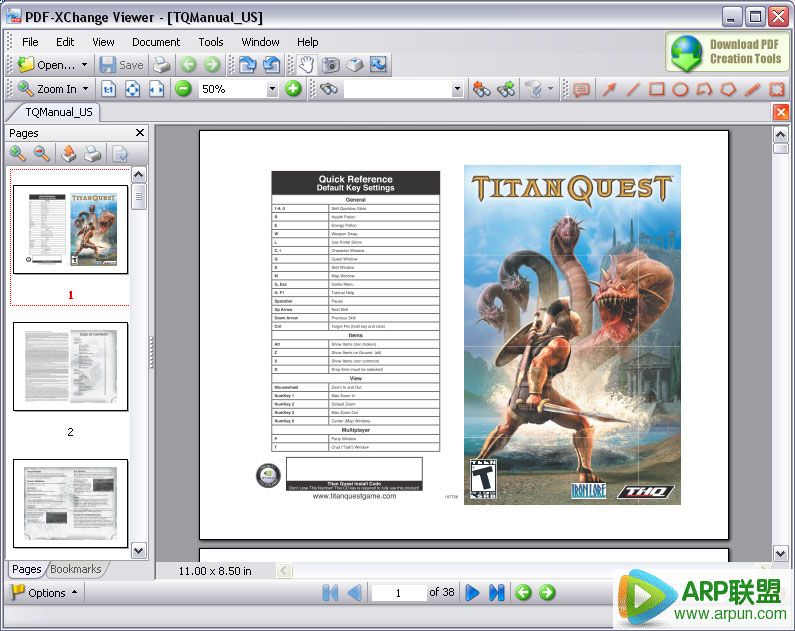Go to previous page arrow
This screenshot has width=795, height=631.
[354, 592]
